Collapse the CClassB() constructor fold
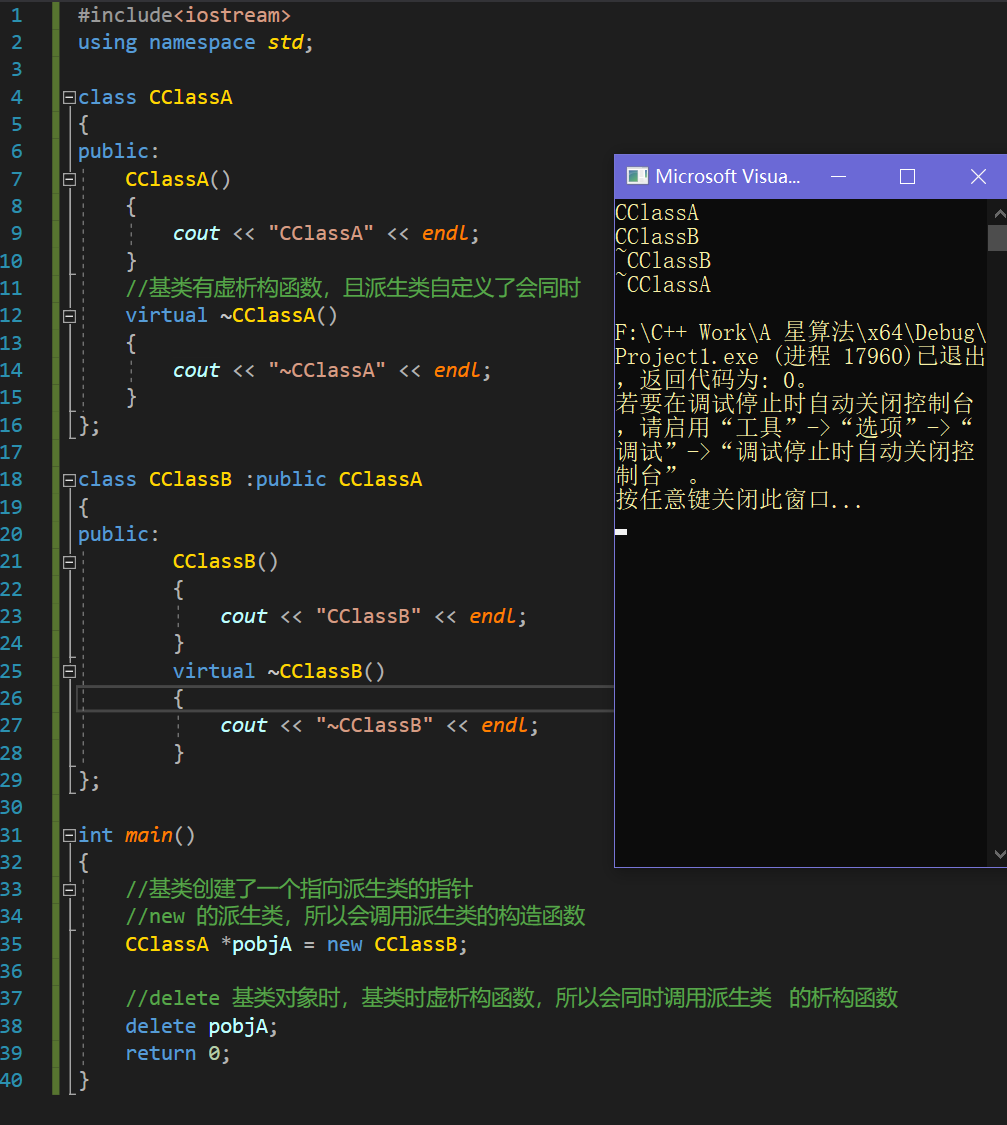The height and width of the screenshot is (1125, 1007). 70,562
